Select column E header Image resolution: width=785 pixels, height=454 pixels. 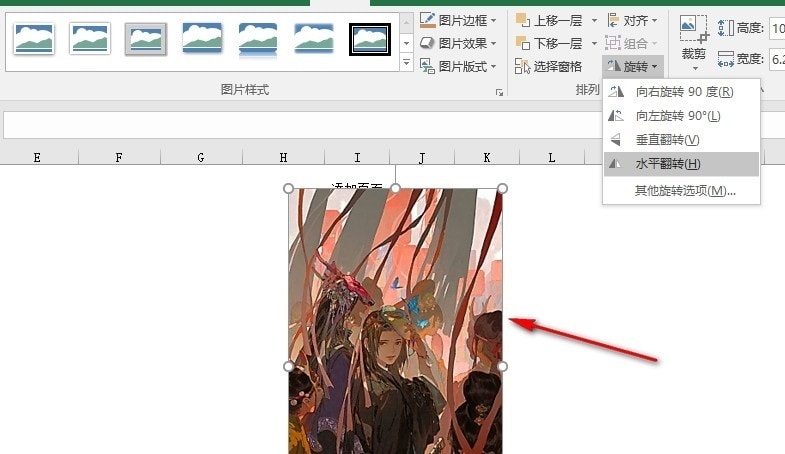click(x=37, y=158)
